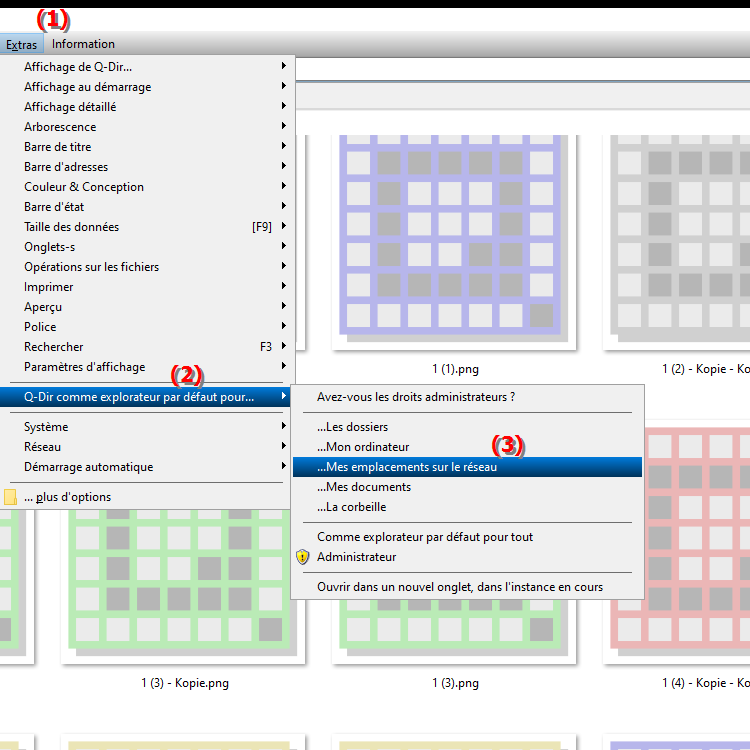The image size is (750, 750).
Task: Open the Information menu
Action: (x=83, y=44)
